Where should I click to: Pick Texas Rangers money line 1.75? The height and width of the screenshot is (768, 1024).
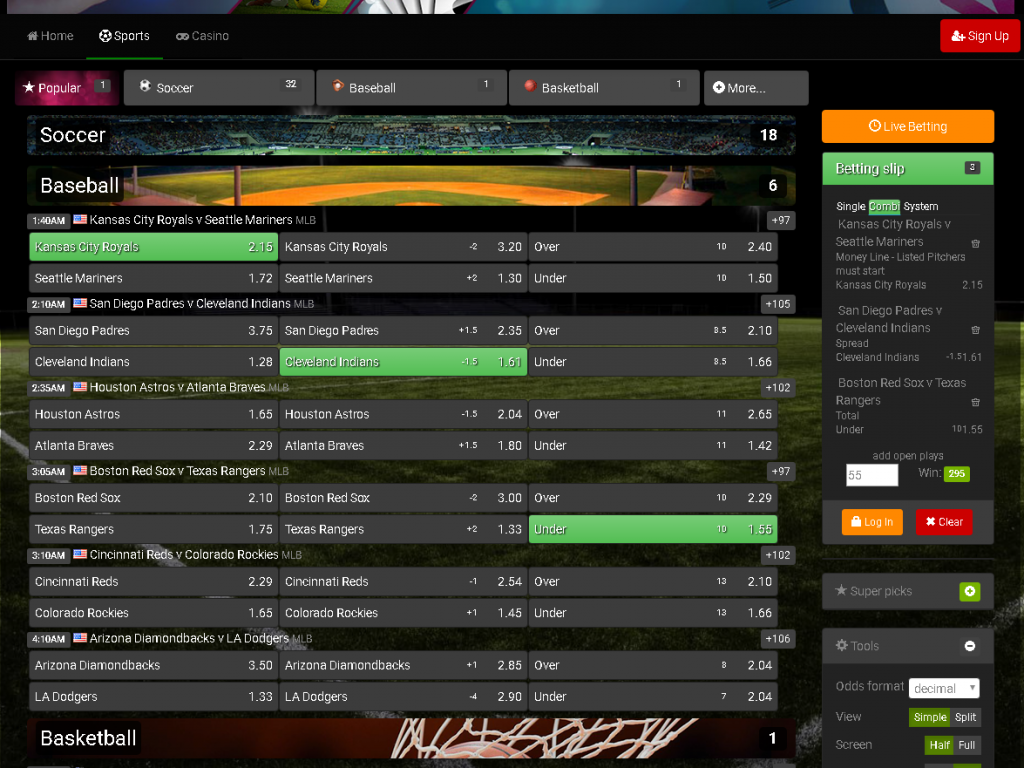(153, 529)
